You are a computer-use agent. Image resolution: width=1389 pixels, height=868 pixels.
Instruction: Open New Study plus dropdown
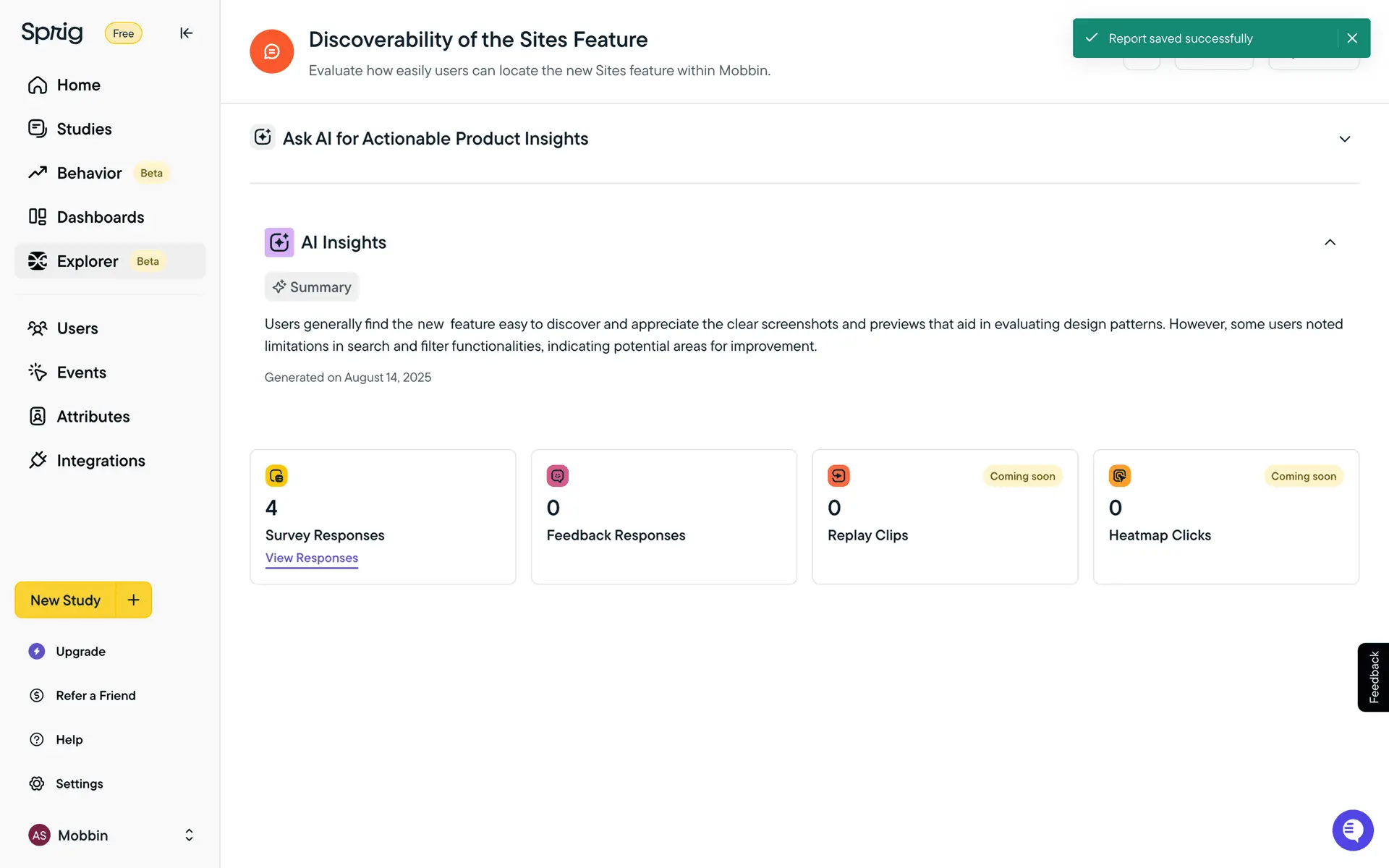(134, 600)
